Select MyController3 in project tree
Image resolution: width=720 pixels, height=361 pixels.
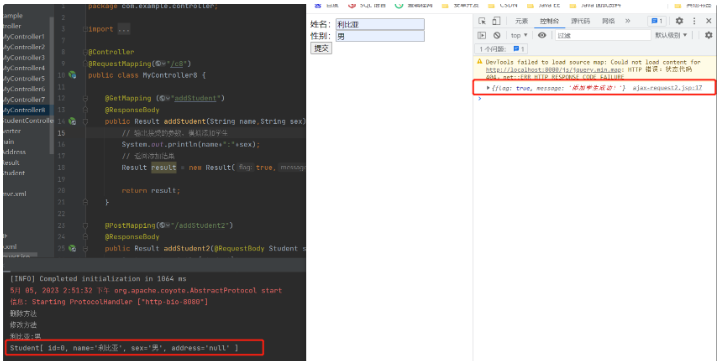tap(24, 57)
